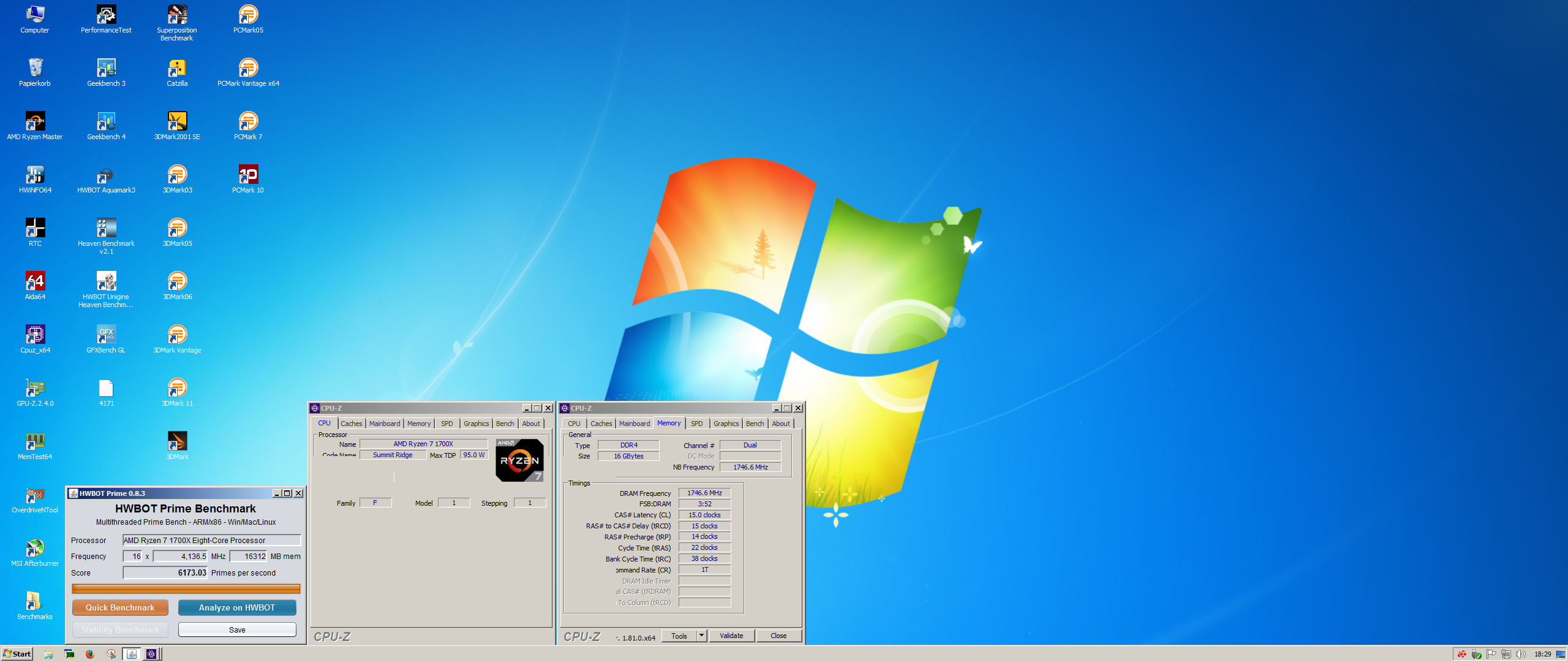Open GPU-Z.2.4.0 desktop icon
Image resolution: width=1568 pixels, height=662 pixels.
point(35,392)
